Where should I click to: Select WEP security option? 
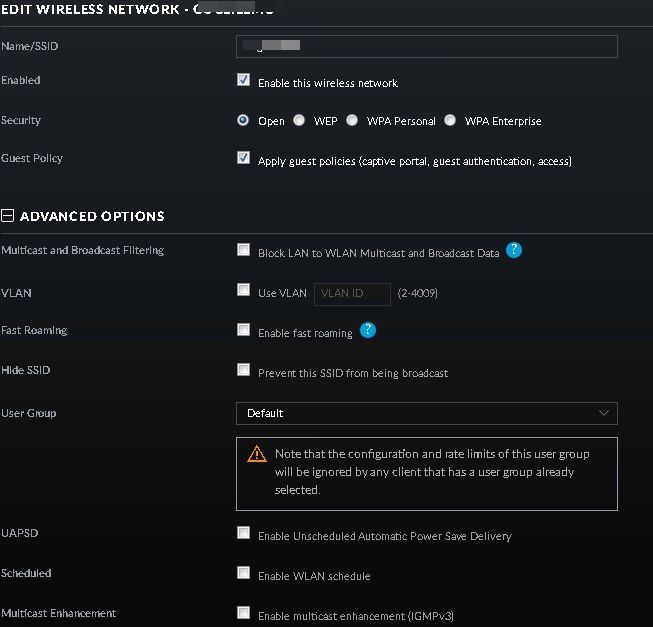299,120
